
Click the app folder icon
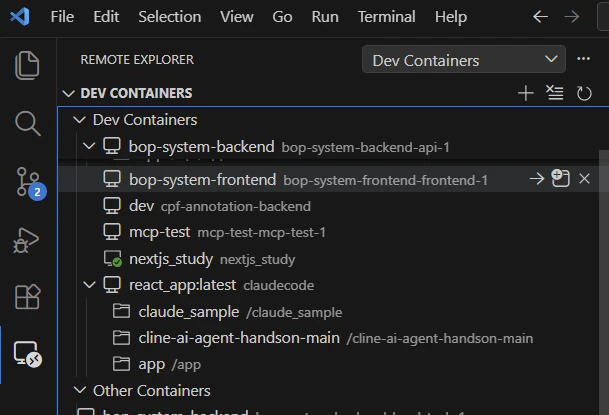tap(122, 364)
